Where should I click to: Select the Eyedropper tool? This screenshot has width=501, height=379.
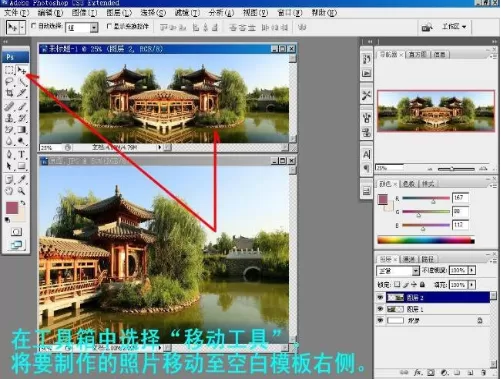(x=22, y=180)
